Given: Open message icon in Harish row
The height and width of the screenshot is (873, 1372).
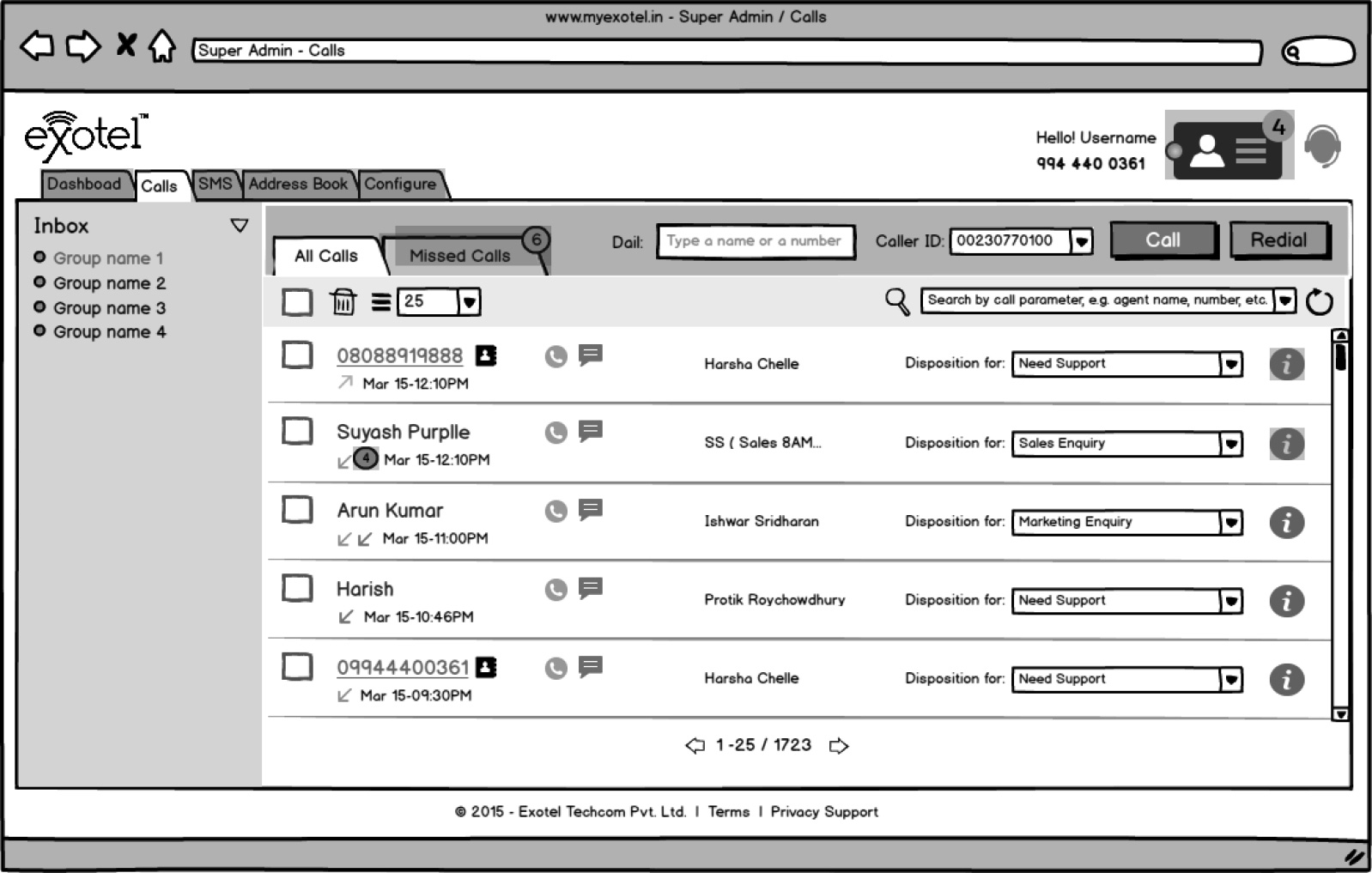Looking at the screenshot, I should point(591,588).
